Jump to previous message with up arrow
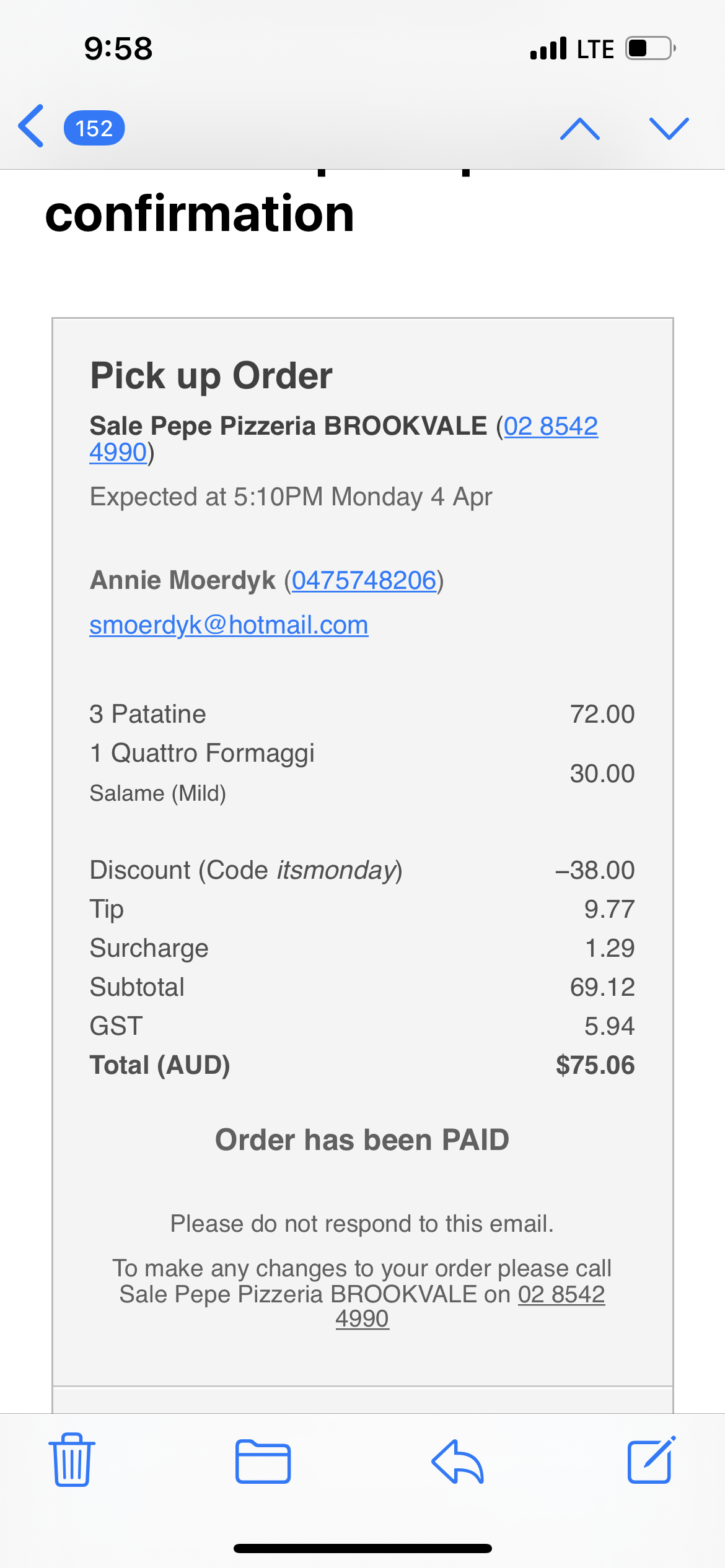Screen dimensions: 725x1568 [579, 129]
